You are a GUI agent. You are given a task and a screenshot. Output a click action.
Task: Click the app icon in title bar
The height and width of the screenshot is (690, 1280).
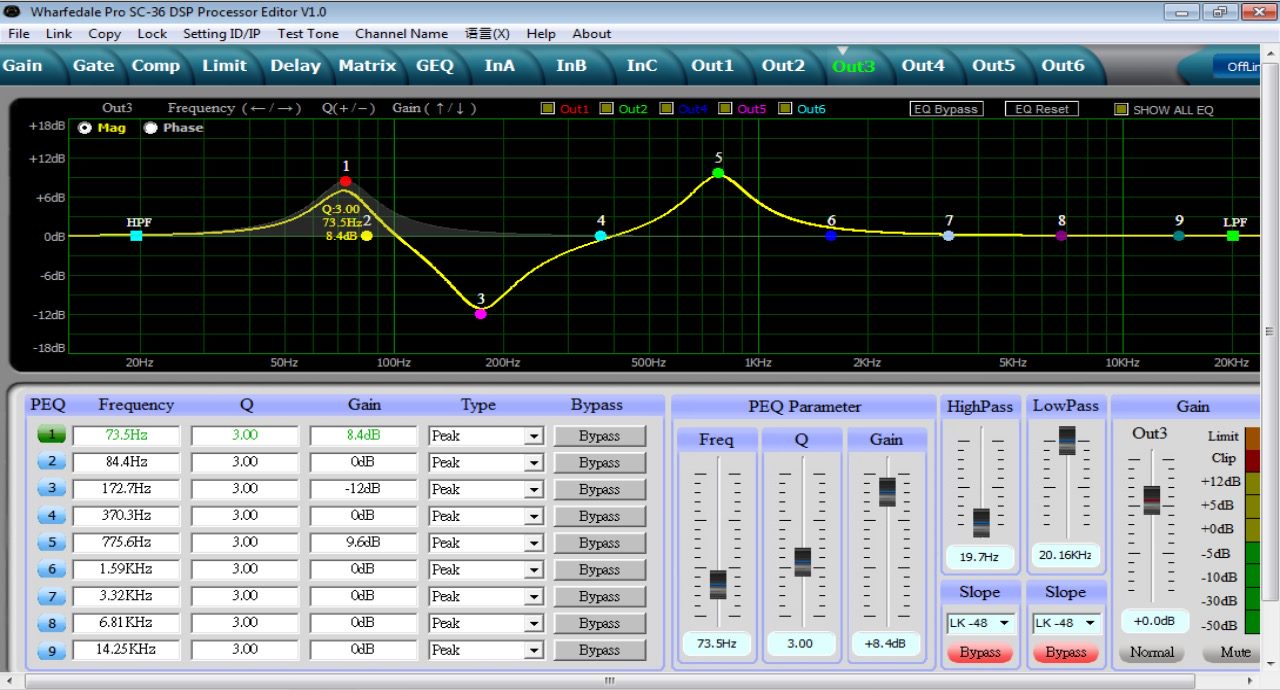pos(13,11)
